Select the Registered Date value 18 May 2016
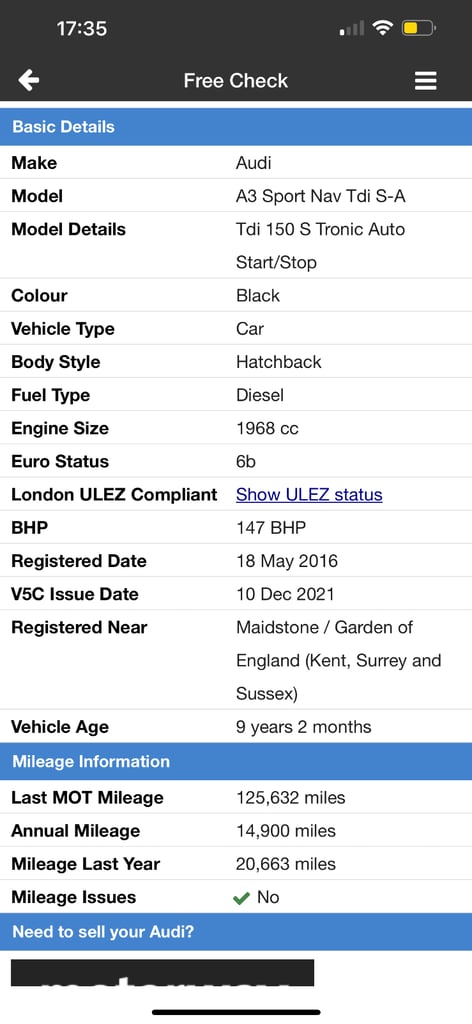The height and width of the screenshot is (1024, 472). point(287,561)
